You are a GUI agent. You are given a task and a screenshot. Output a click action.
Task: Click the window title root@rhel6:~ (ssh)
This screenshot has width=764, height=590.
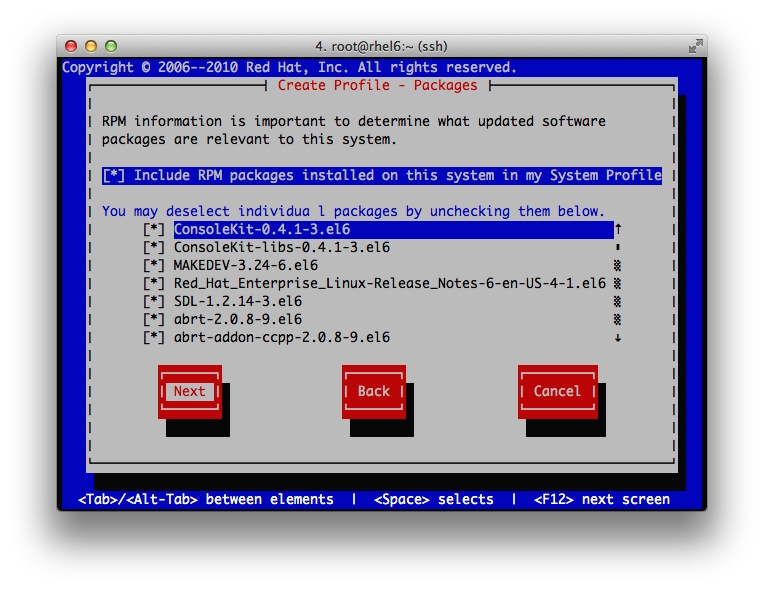coord(381,46)
